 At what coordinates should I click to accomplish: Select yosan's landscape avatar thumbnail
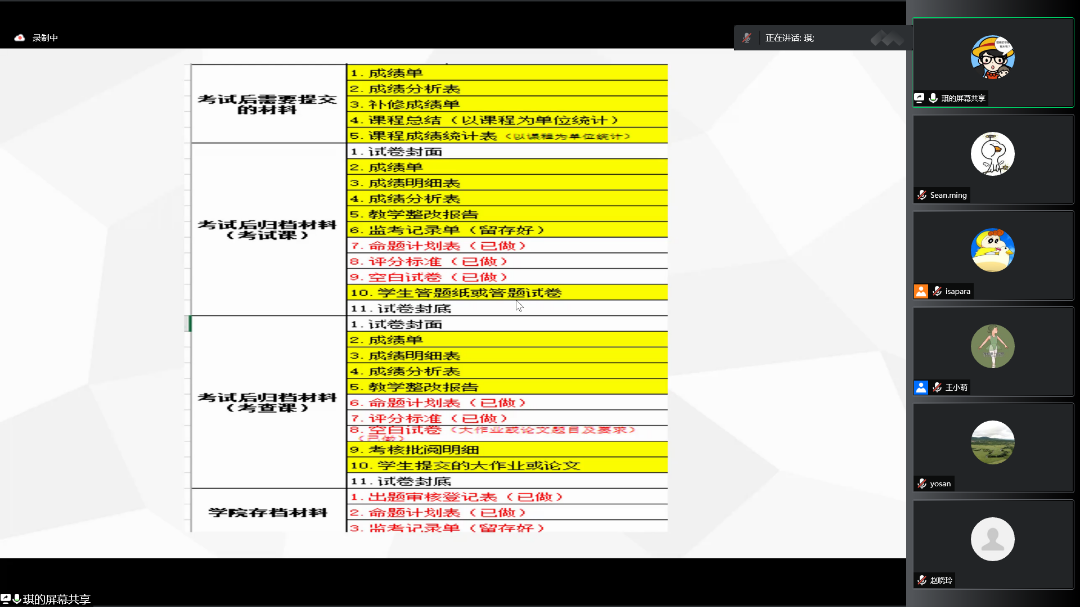pos(992,443)
